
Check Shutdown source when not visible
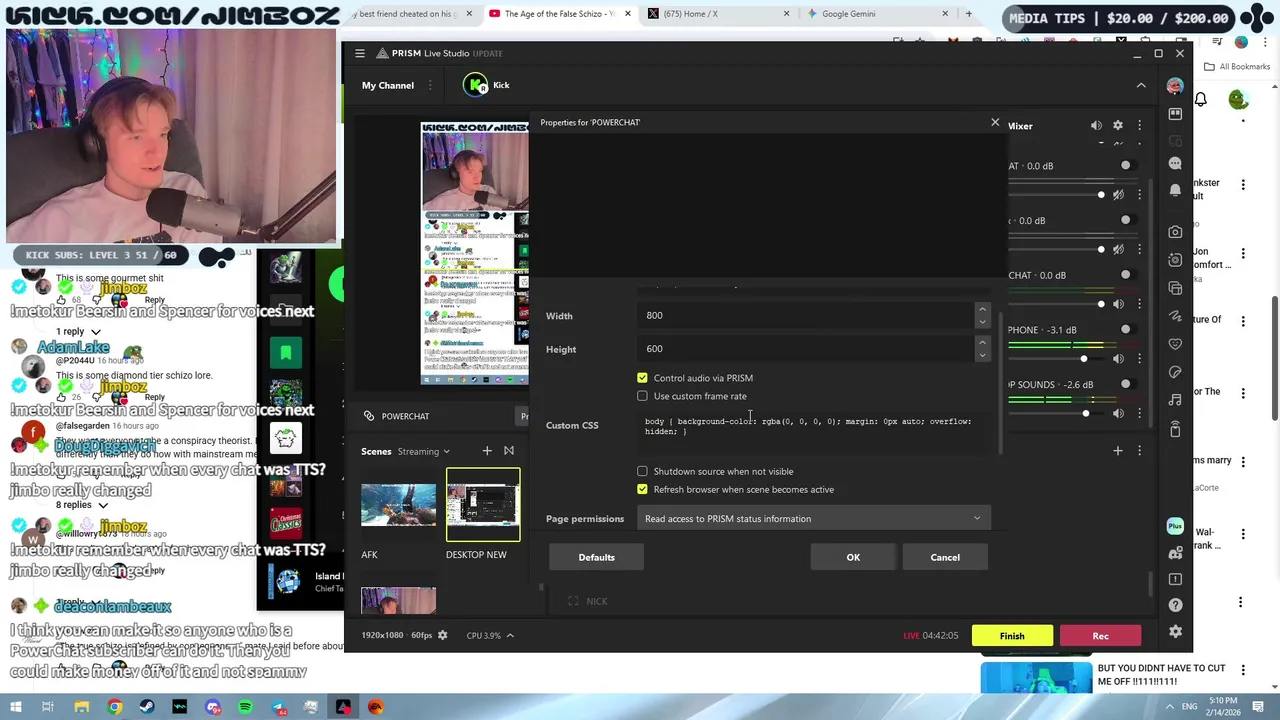(x=642, y=471)
